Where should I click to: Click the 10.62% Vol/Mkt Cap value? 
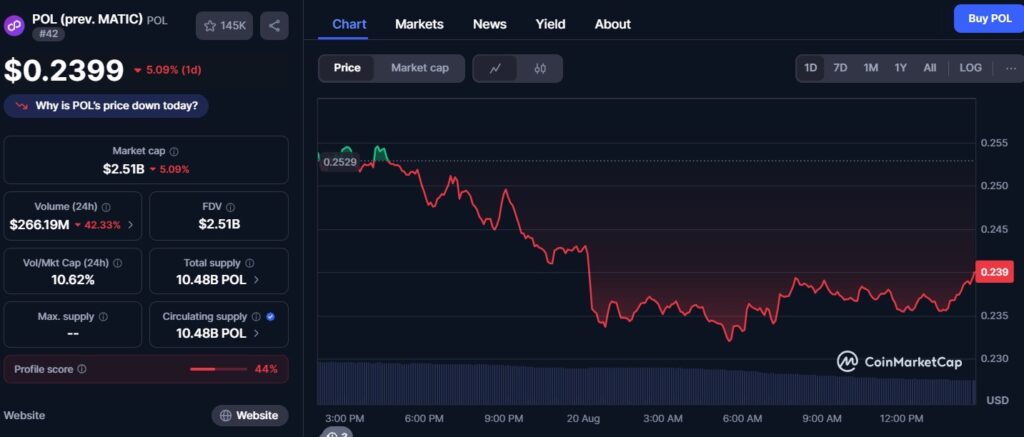click(x=72, y=280)
